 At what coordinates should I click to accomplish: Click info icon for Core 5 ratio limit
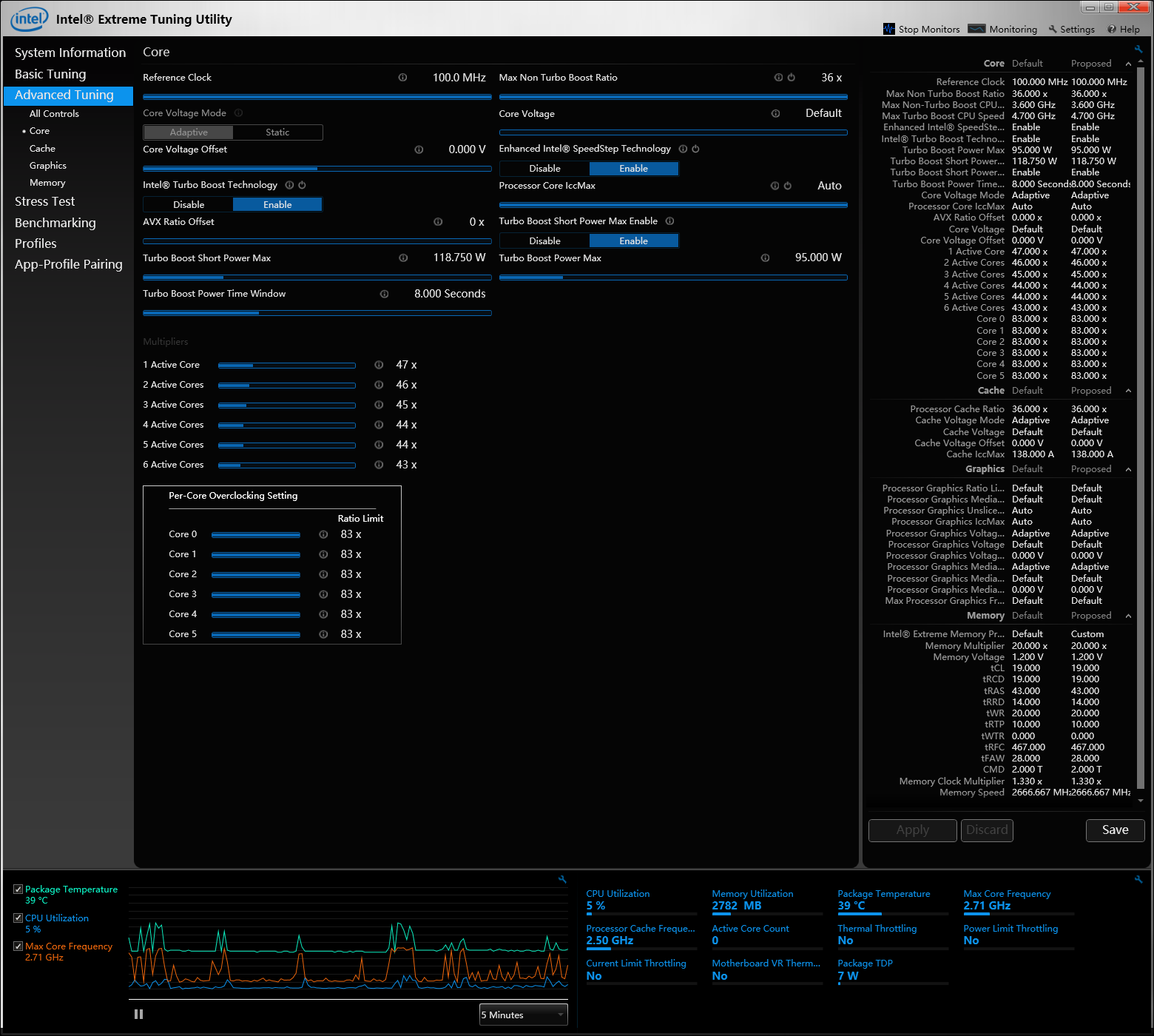(x=324, y=634)
